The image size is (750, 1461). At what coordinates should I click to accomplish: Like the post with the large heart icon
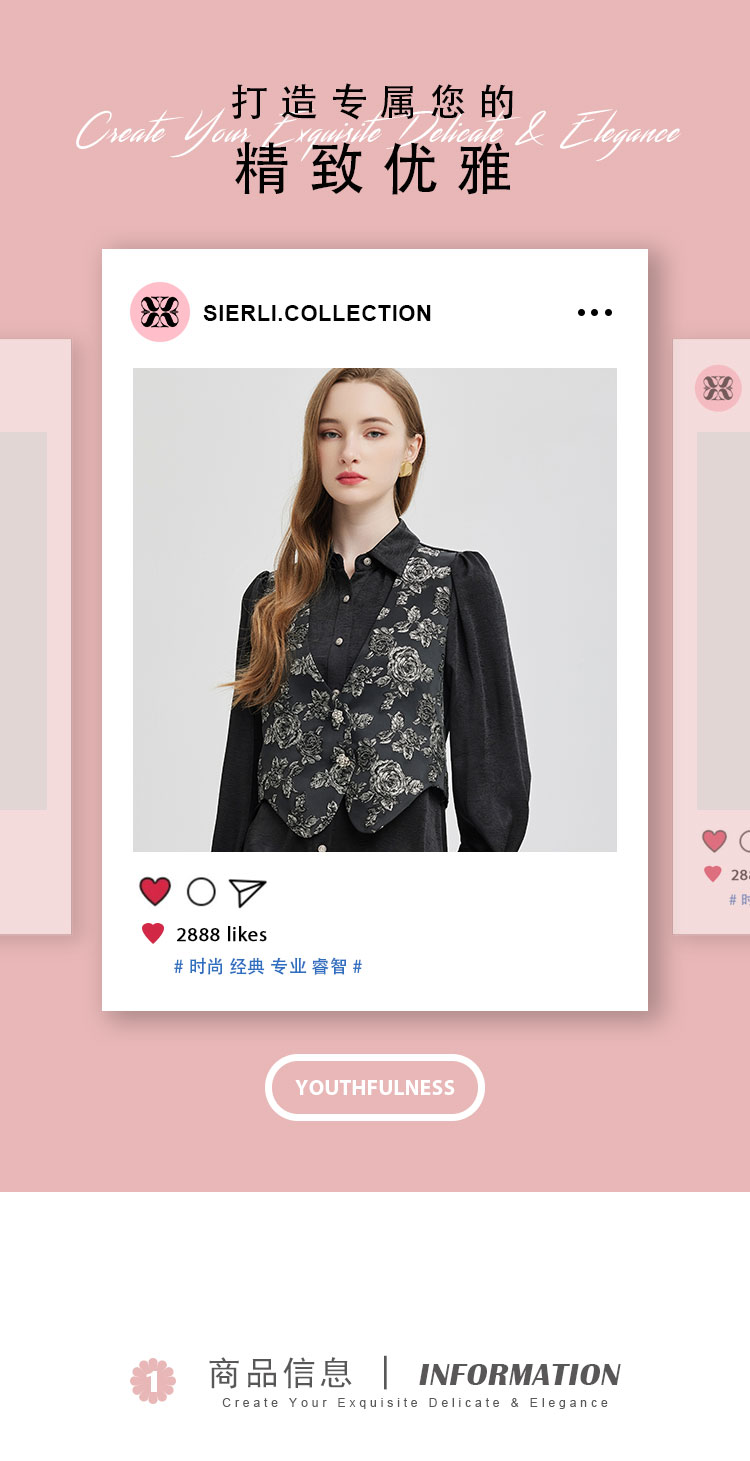point(155,891)
